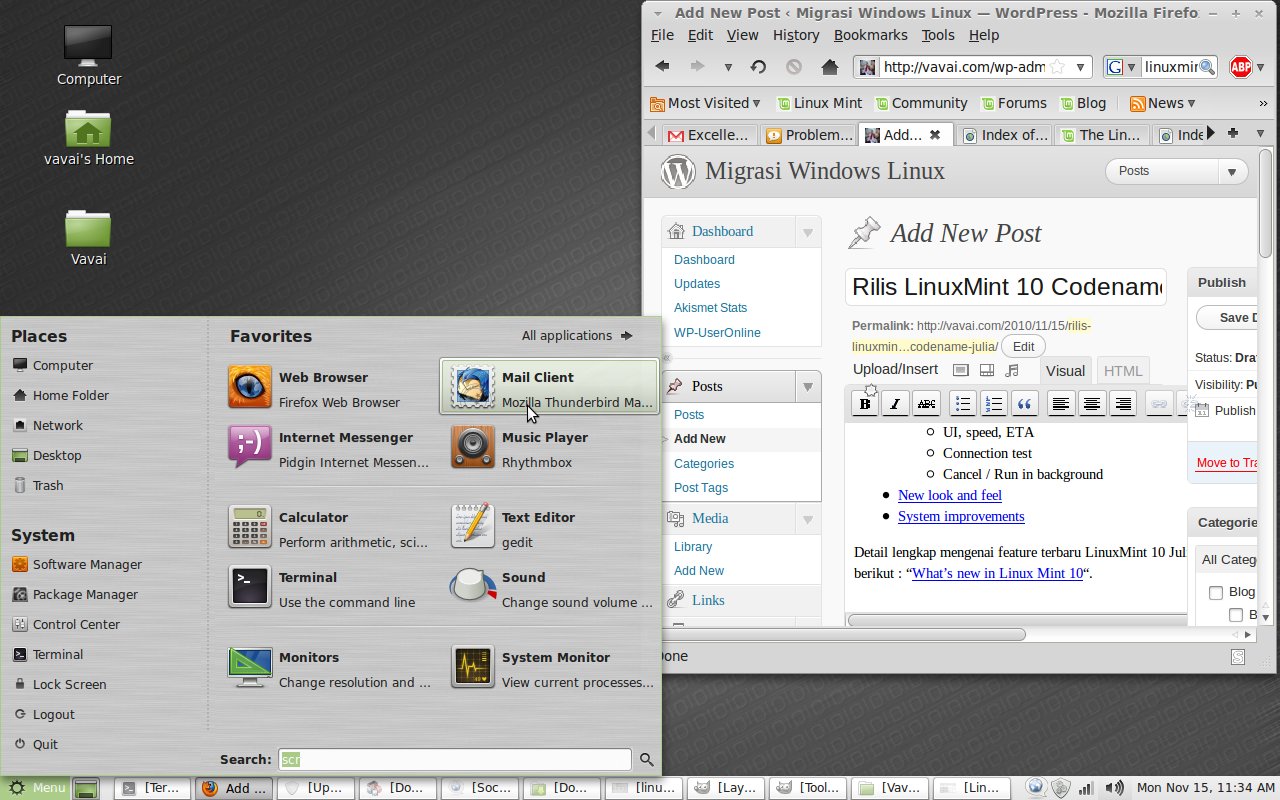Click permalink Edit button
Viewport: 1280px width, 800px height.
point(1023,346)
